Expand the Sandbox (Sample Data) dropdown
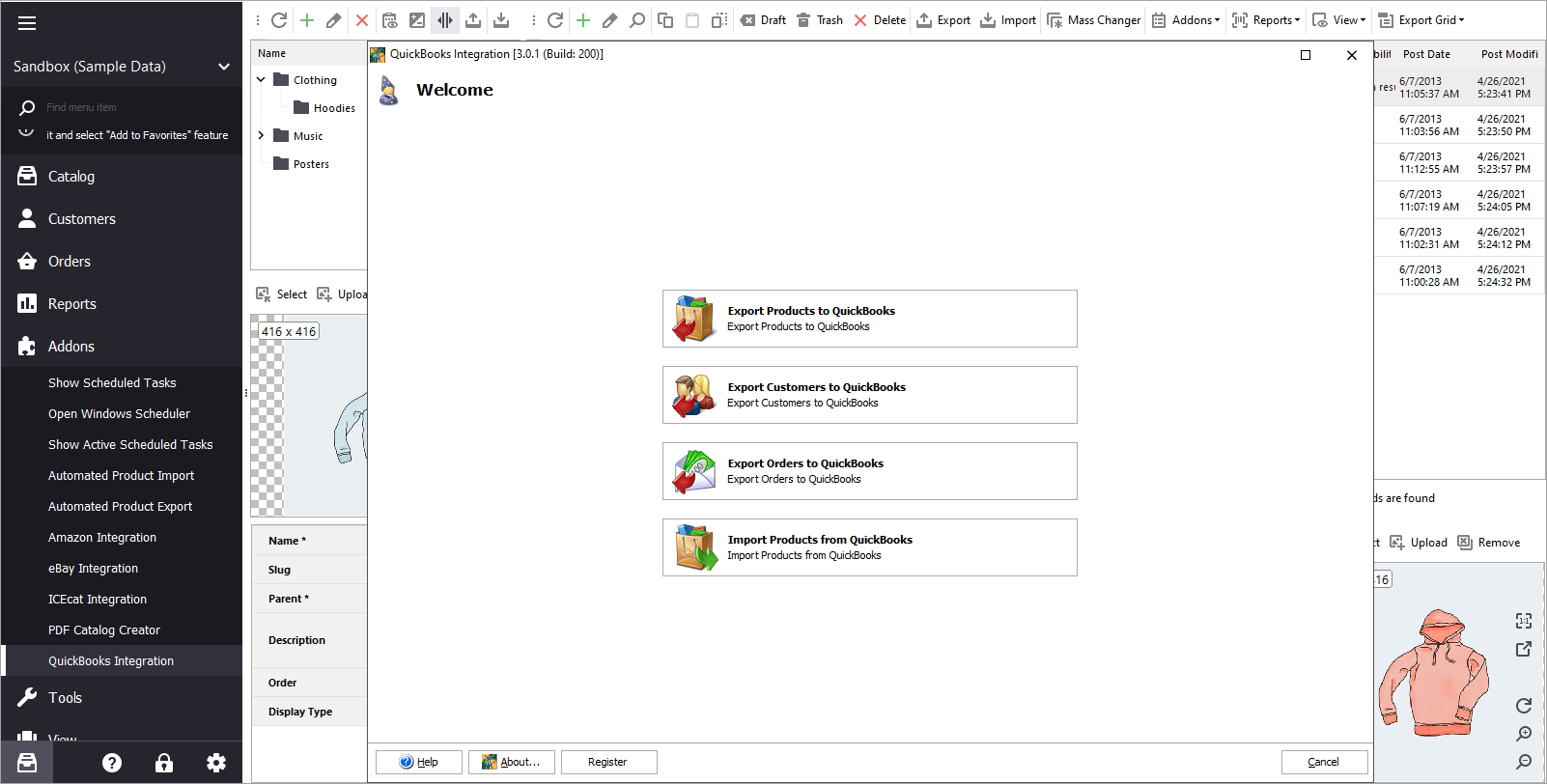 point(224,67)
